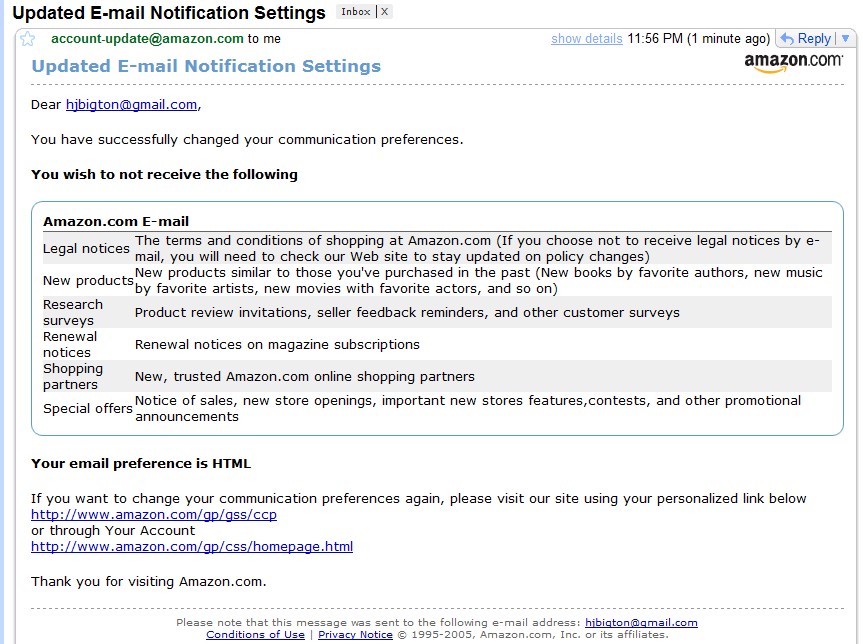Reply to the Amazon email
This screenshot has height=644, width=863.
(x=814, y=39)
